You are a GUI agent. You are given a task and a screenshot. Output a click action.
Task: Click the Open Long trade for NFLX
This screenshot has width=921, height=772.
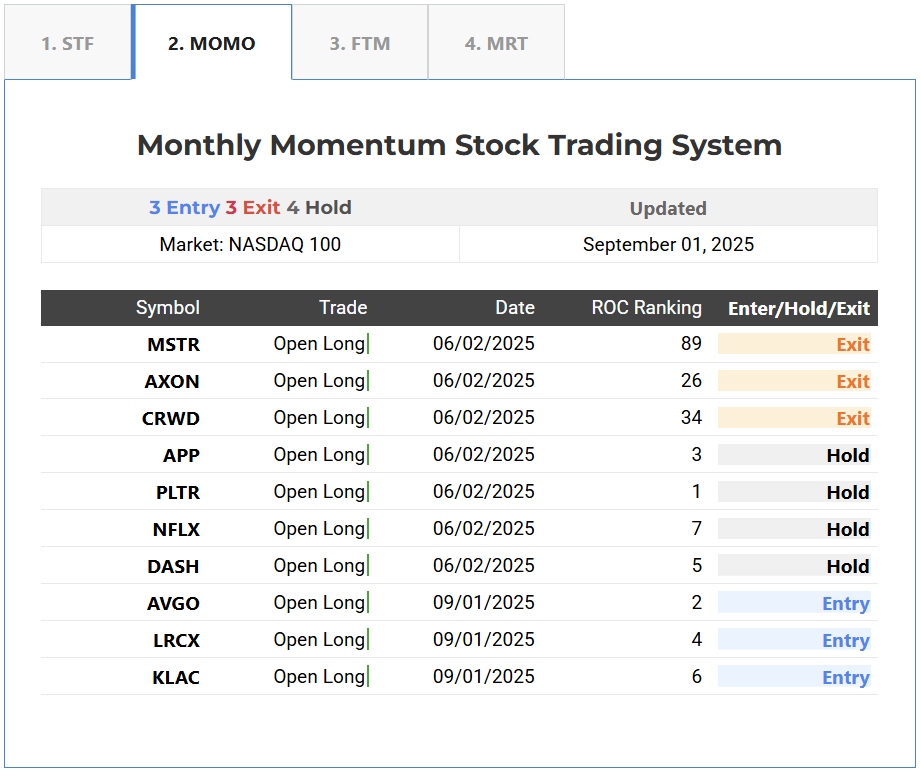[x=319, y=529]
